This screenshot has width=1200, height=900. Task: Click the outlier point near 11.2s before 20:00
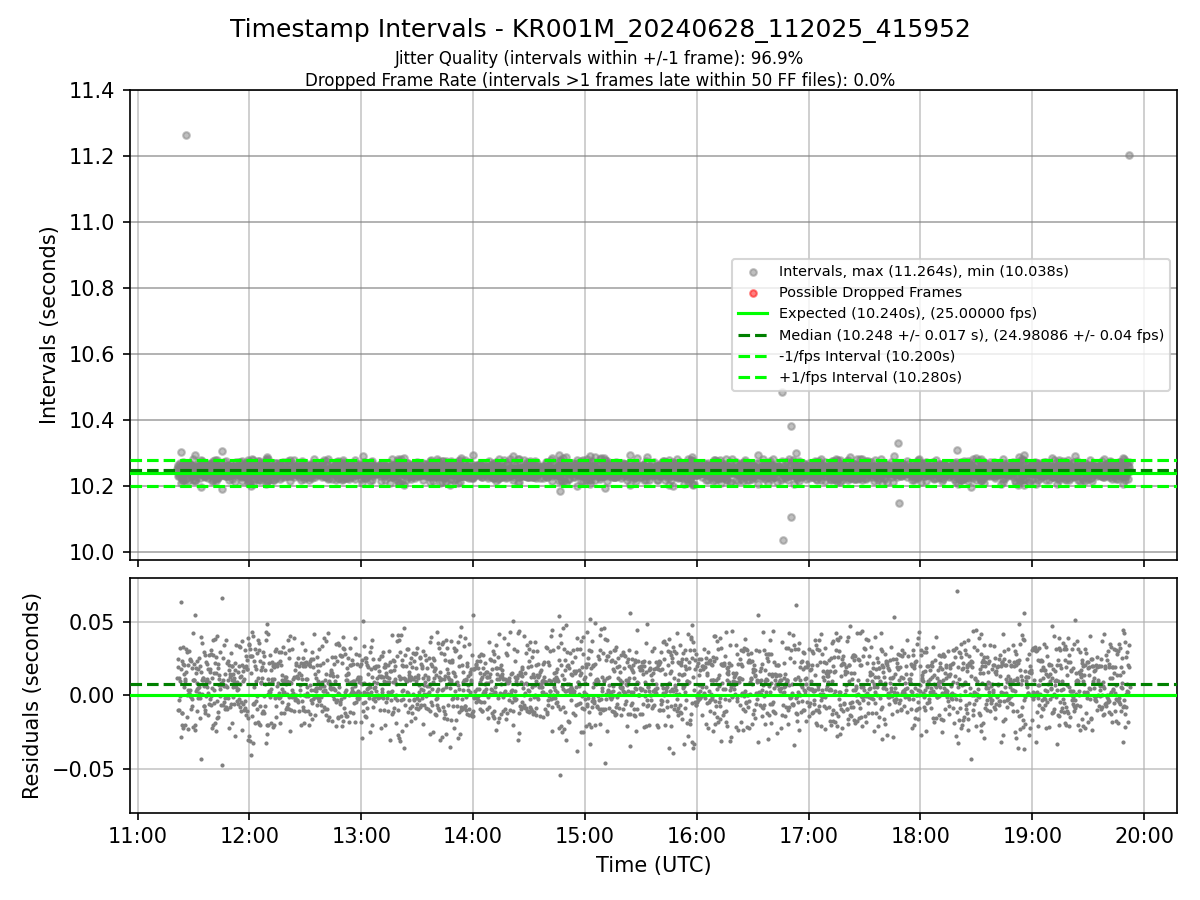[x=1129, y=155]
